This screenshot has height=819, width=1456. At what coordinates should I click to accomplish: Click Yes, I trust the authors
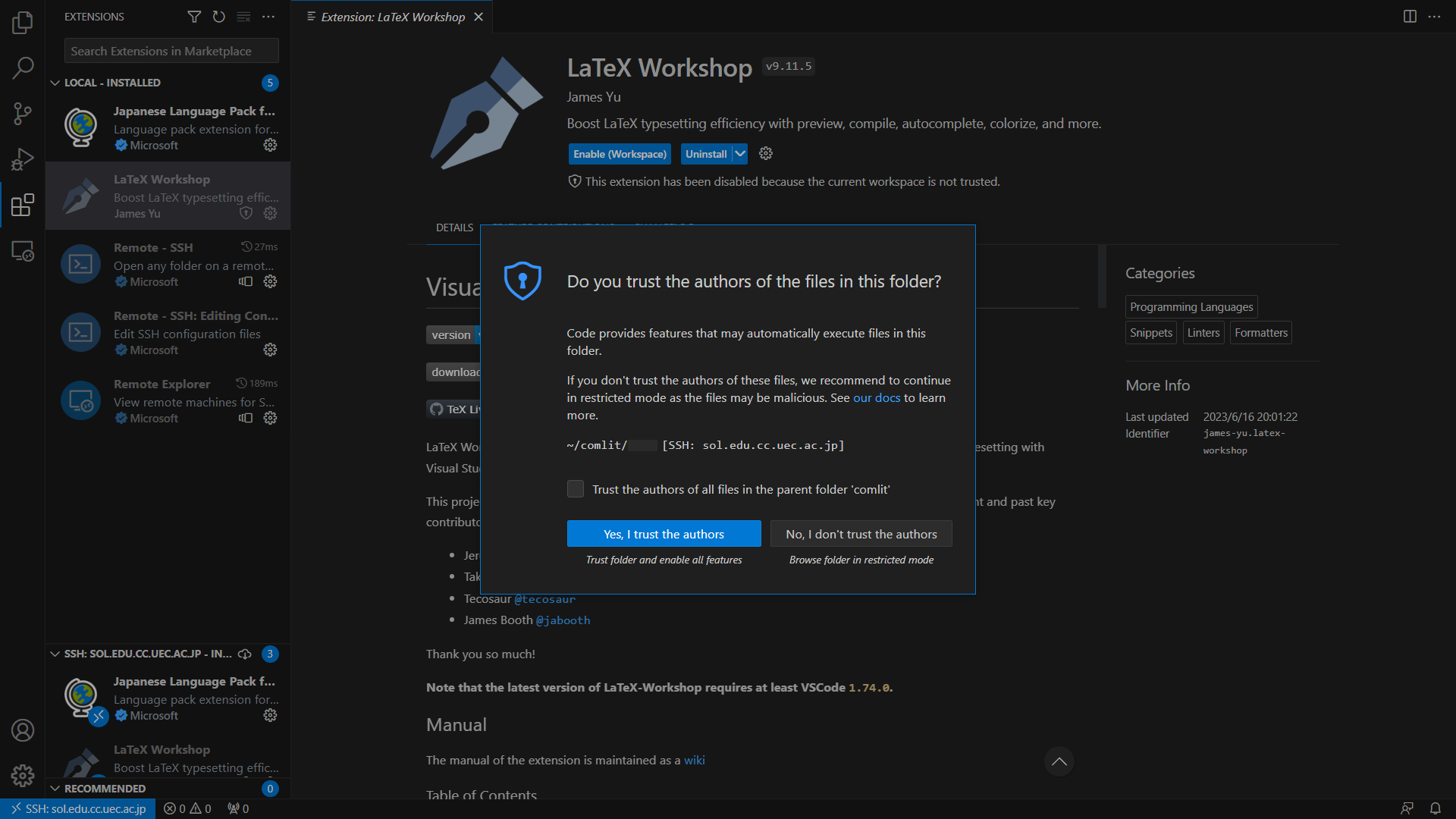click(x=664, y=534)
